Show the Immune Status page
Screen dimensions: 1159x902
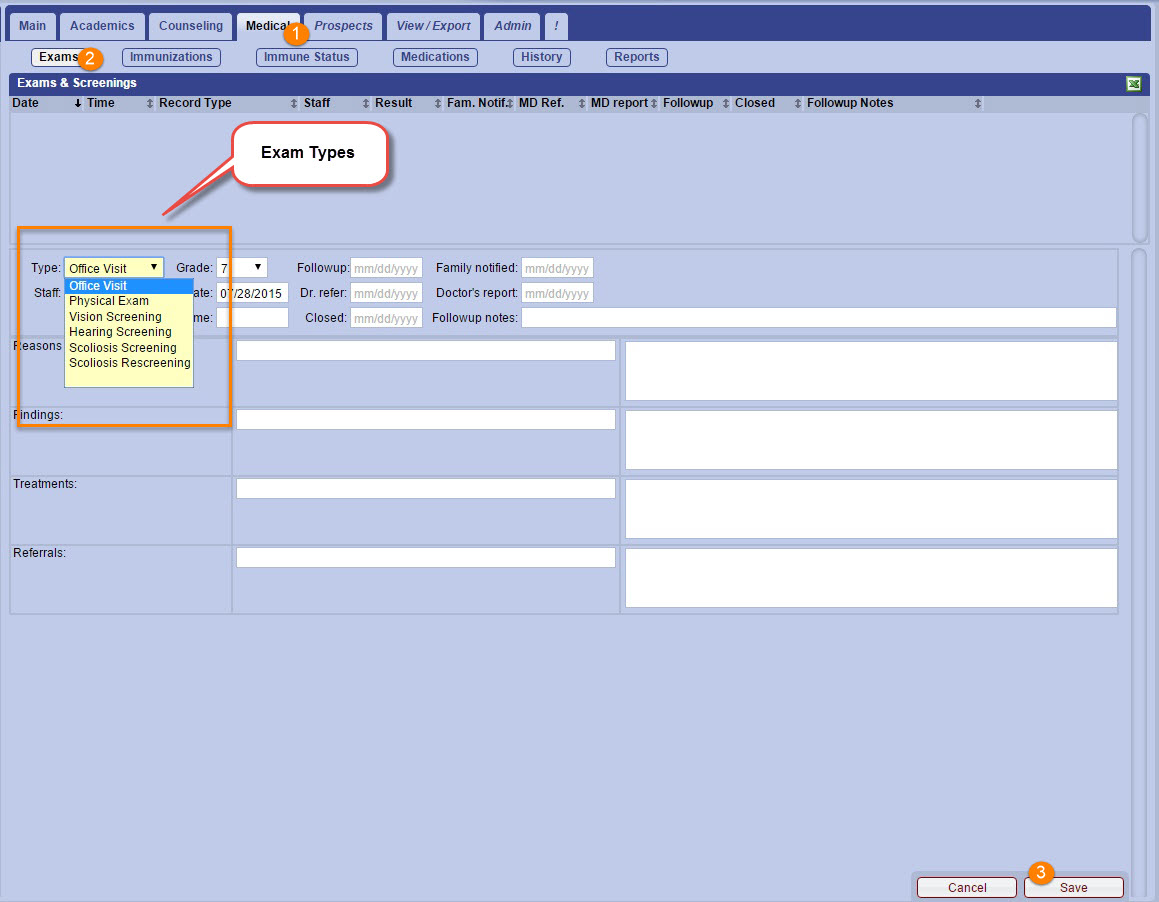coord(306,57)
